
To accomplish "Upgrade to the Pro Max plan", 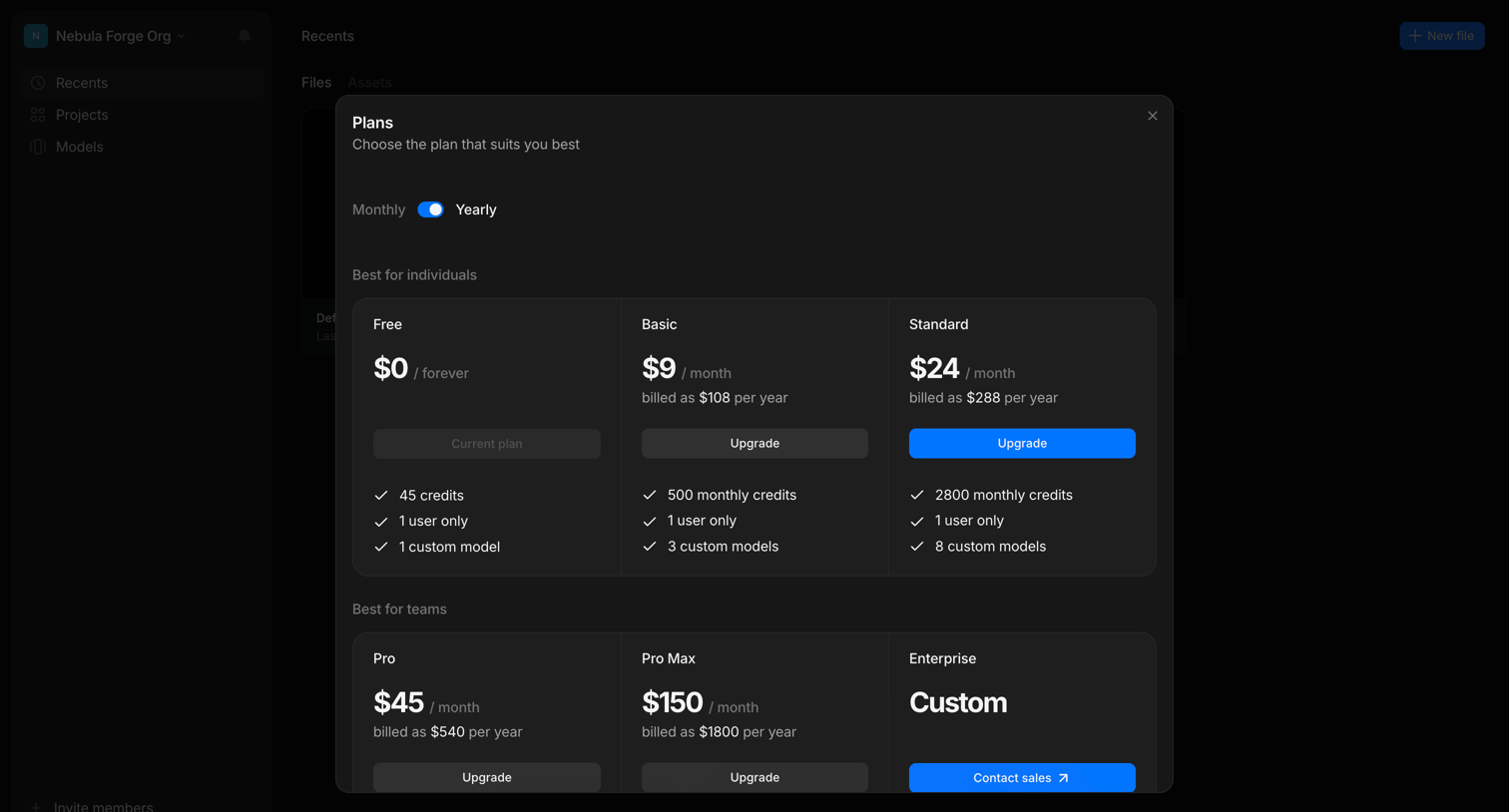I will pyautogui.click(x=754, y=777).
